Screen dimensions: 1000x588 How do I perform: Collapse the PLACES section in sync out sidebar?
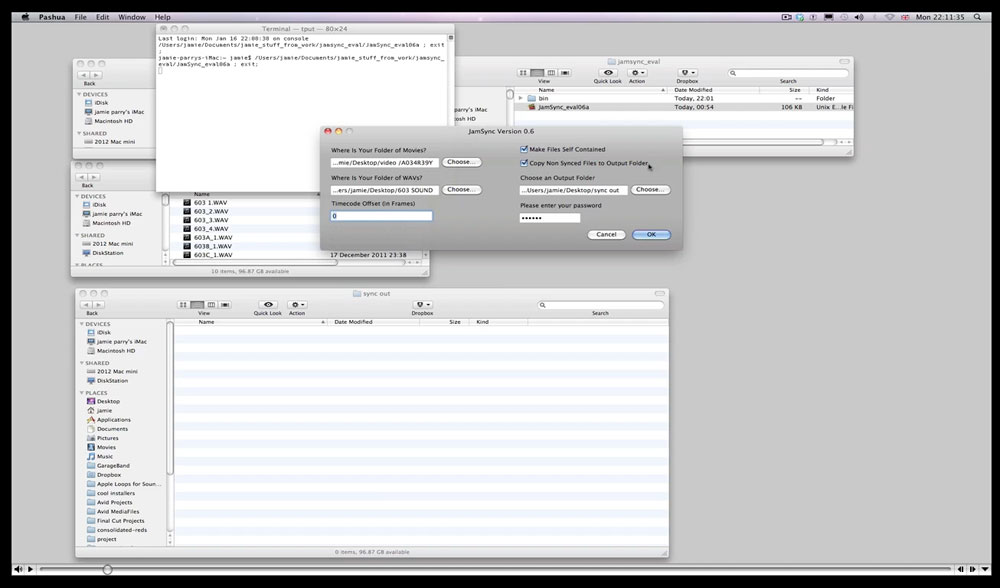coord(82,393)
